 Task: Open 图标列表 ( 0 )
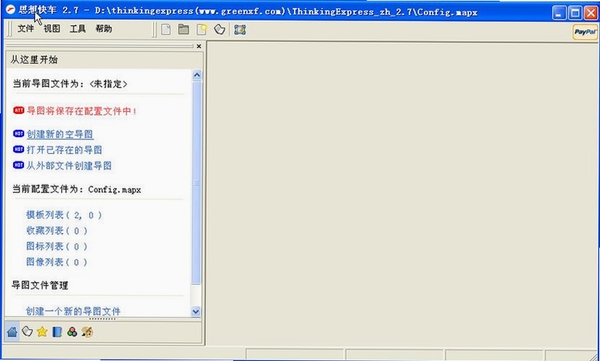click(x=57, y=246)
